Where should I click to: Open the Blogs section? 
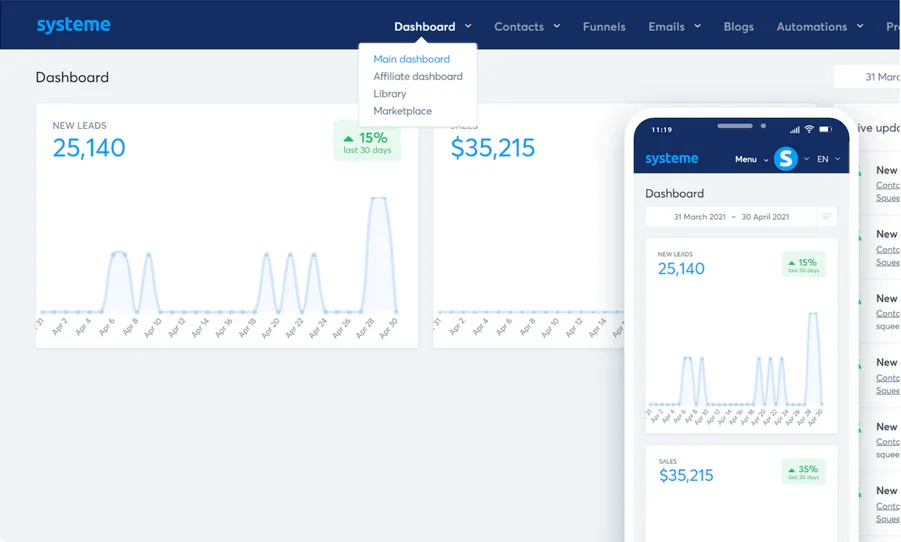(738, 26)
